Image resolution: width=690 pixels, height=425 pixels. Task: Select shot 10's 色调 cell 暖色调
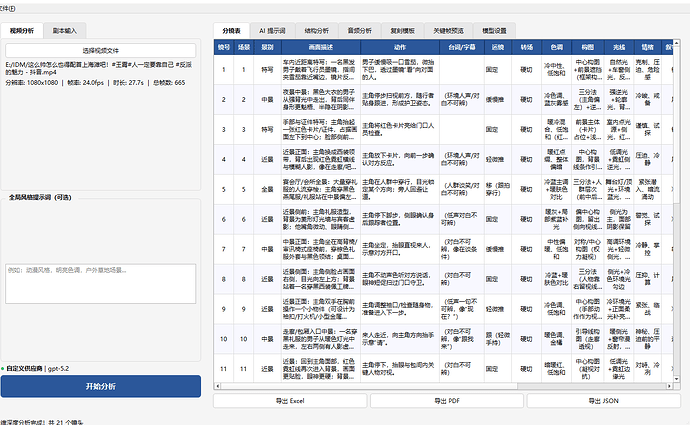point(557,339)
